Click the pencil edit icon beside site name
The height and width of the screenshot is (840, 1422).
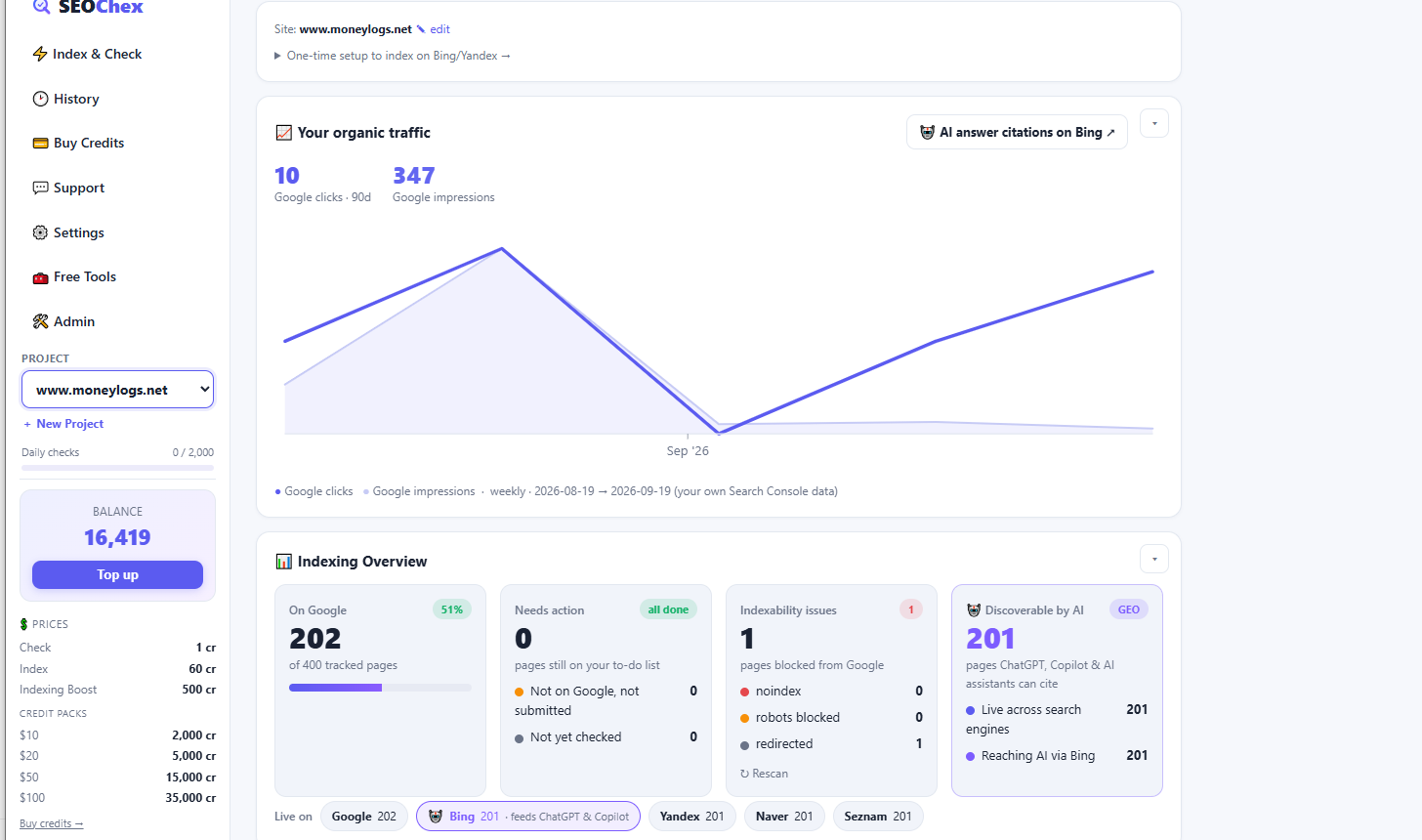421,29
